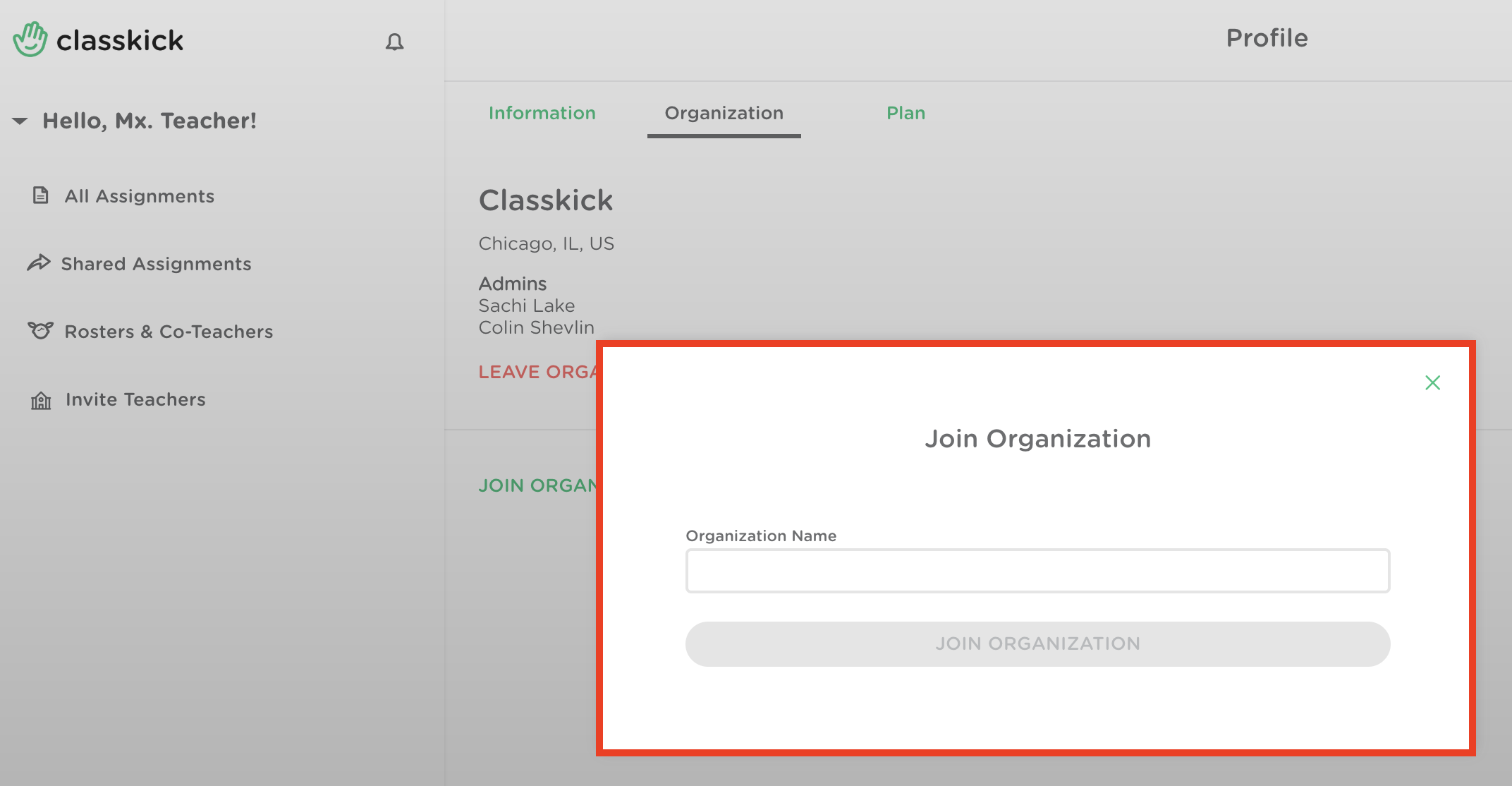Image resolution: width=1512 pixels, height=786 pixels.
Task: Open notifications via the bell icon
Action: coord(394,42)
